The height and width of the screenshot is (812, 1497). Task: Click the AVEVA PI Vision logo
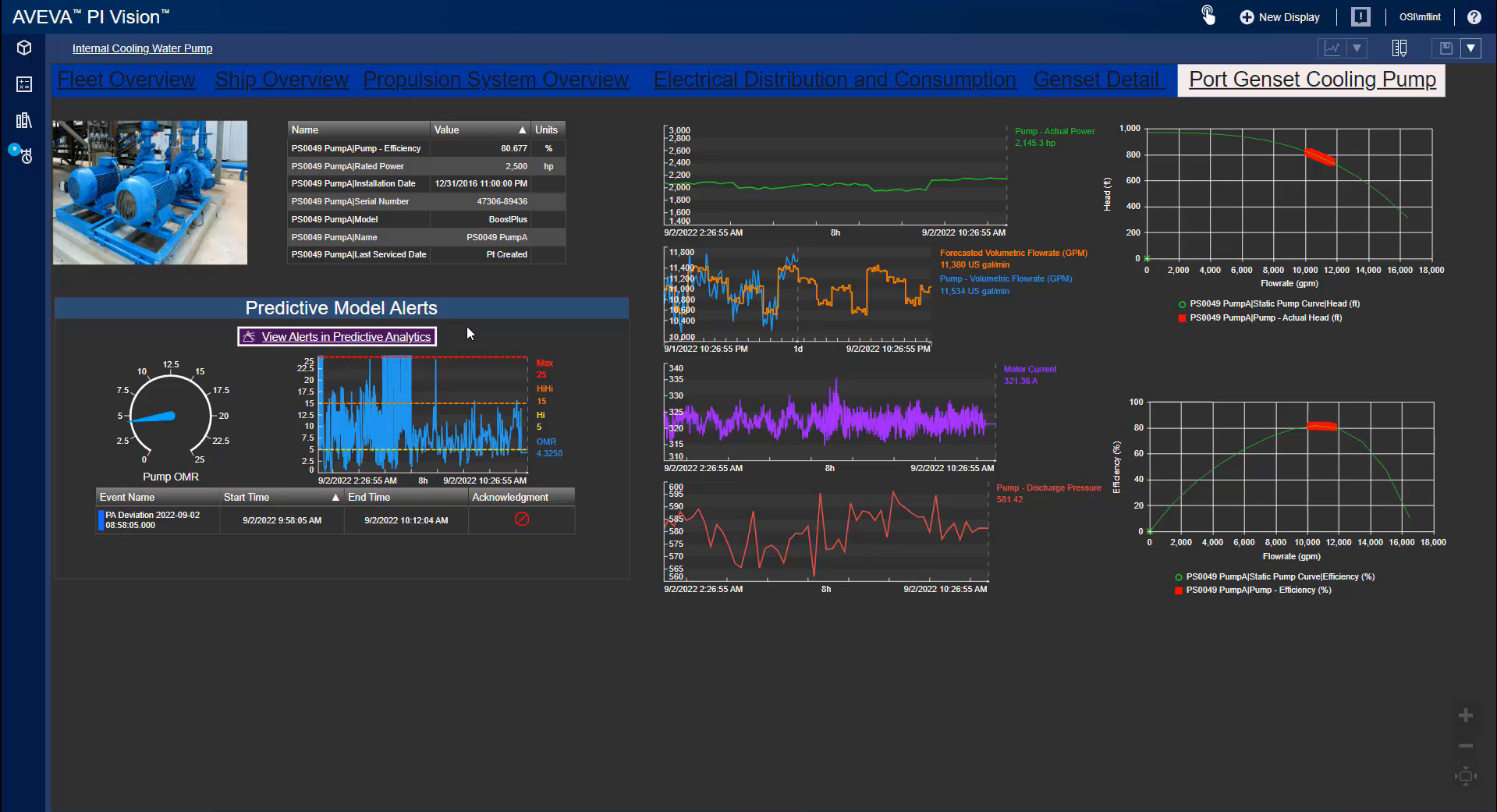tap(90, 17)
